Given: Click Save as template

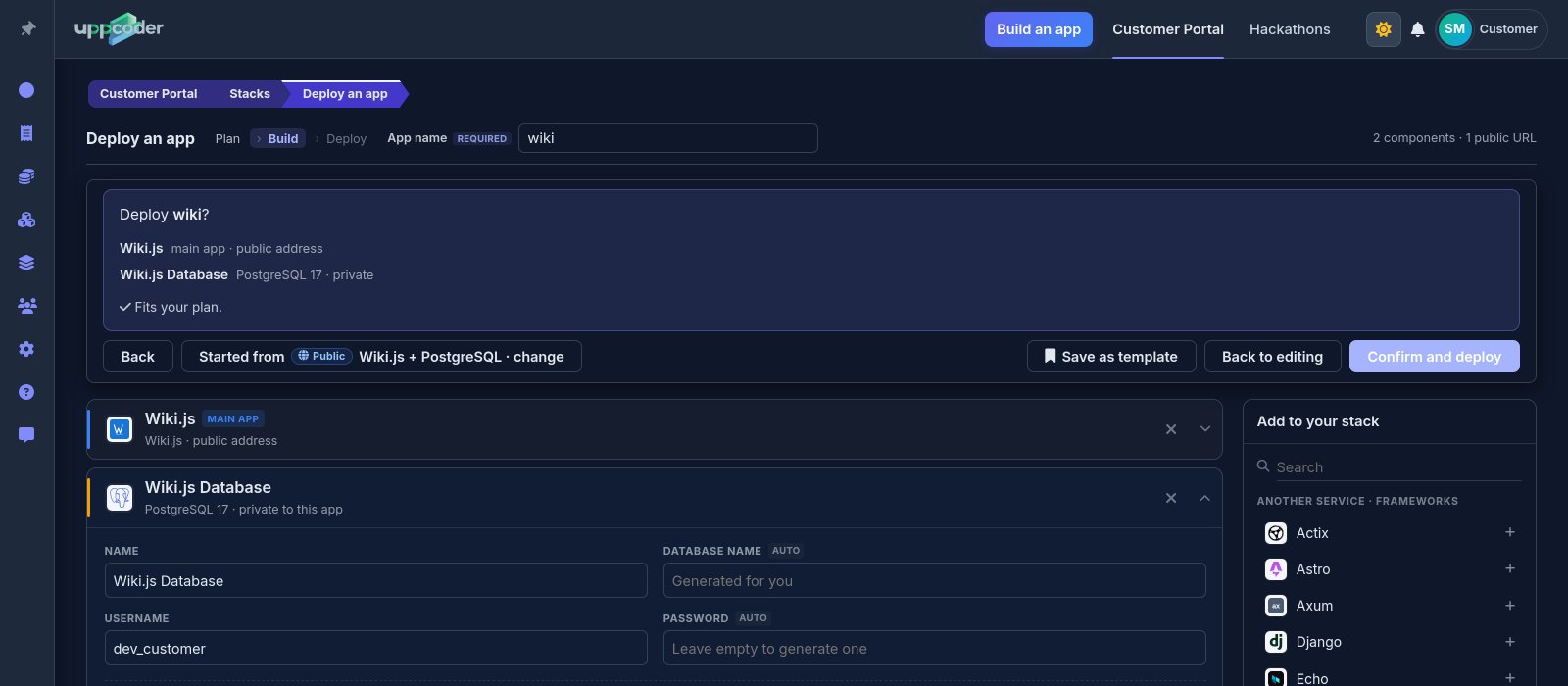Looking at the screenshot, I should coord(1111,357).
